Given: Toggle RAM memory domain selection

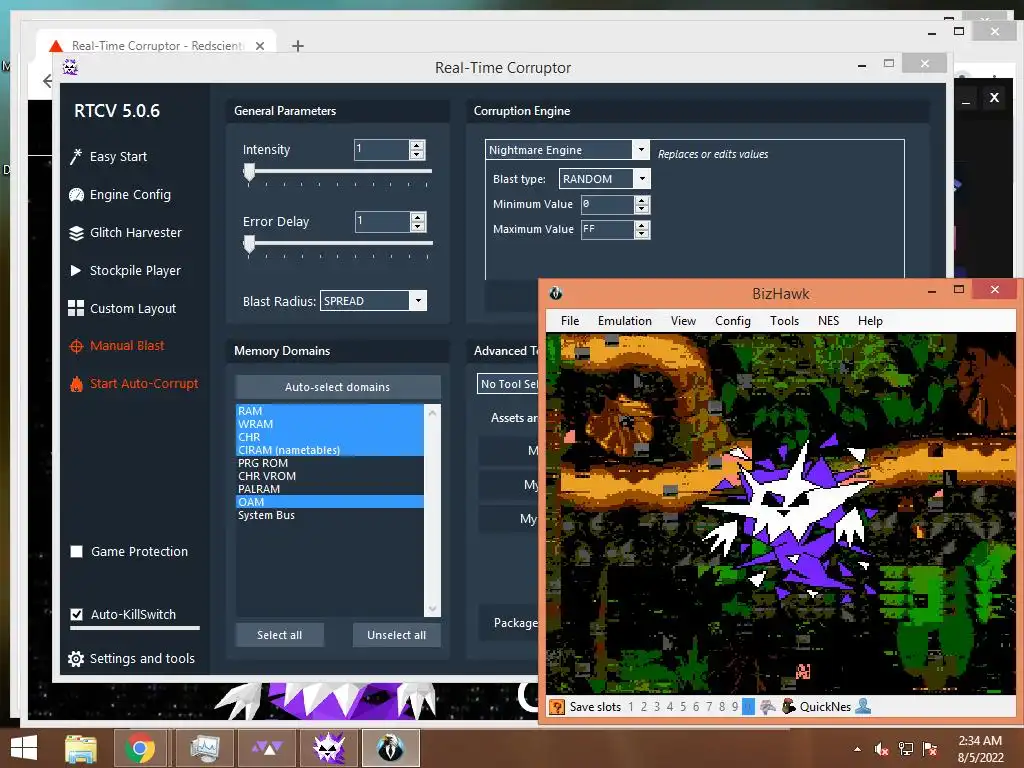Looking at the screenshot, I should 329,411.
